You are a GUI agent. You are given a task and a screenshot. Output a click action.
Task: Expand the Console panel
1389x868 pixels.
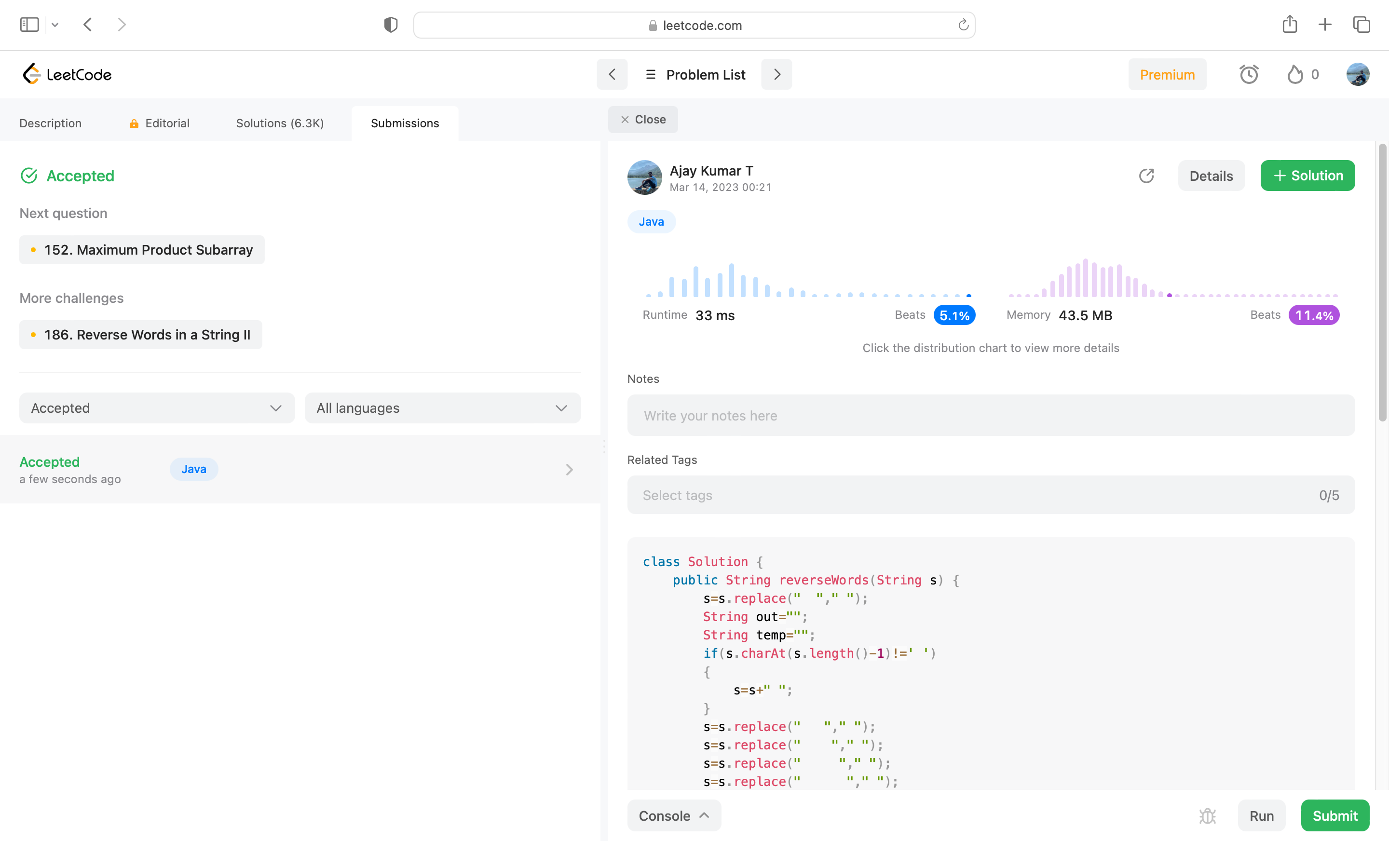pos(674,816)
